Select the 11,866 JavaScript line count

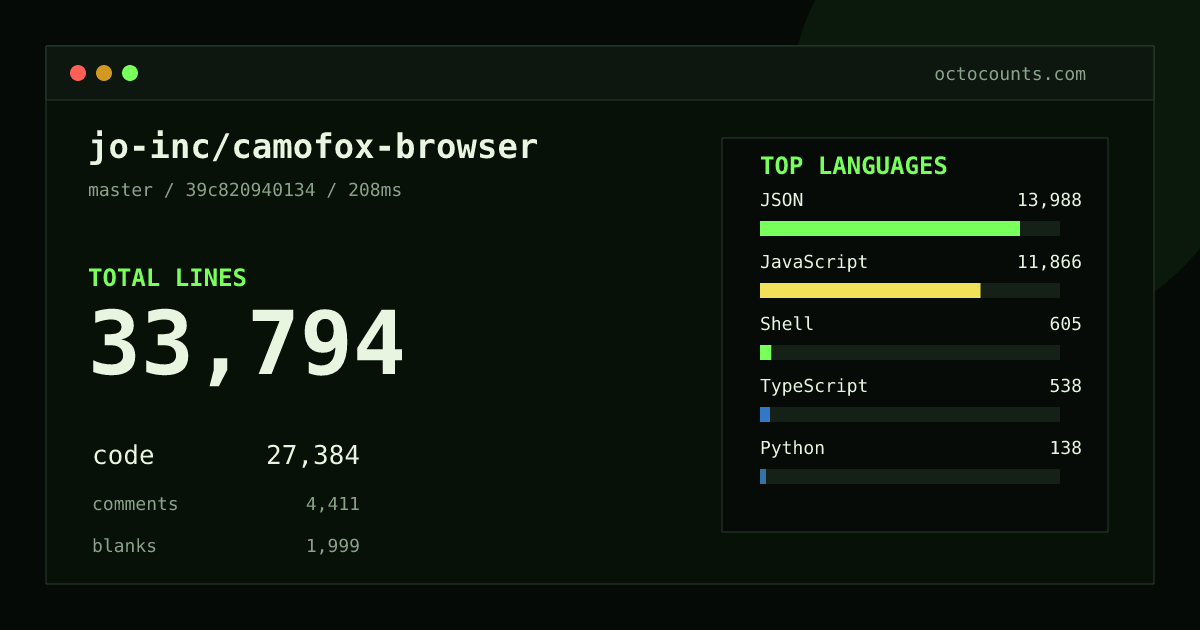pyautogui.click(x=1049, y=262)
